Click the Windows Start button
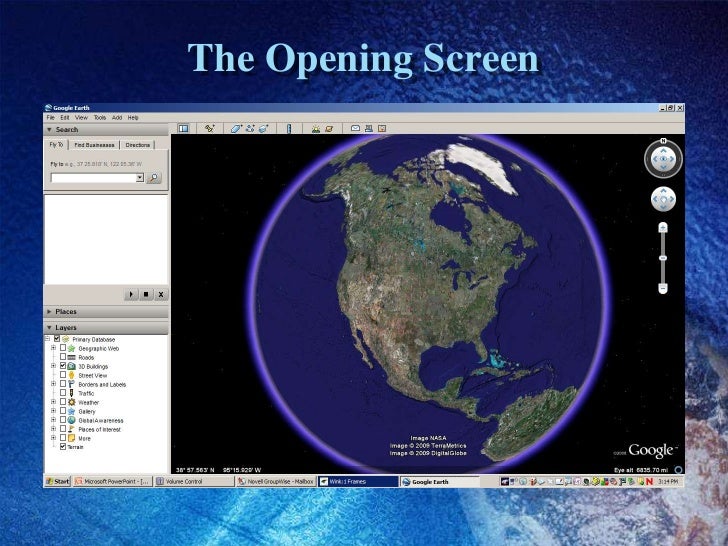Screen dimensions: 728x546 tap(58, 481)
